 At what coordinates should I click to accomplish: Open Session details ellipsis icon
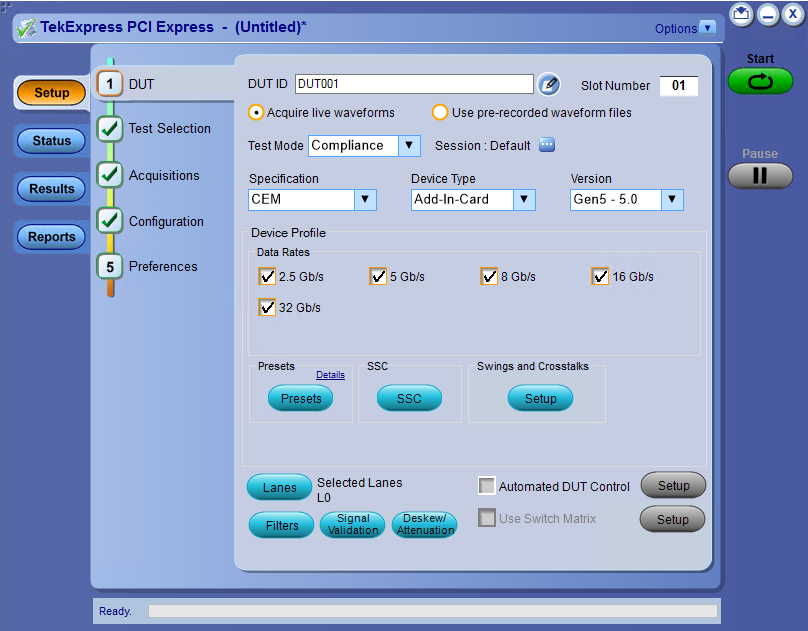[547, 145]
